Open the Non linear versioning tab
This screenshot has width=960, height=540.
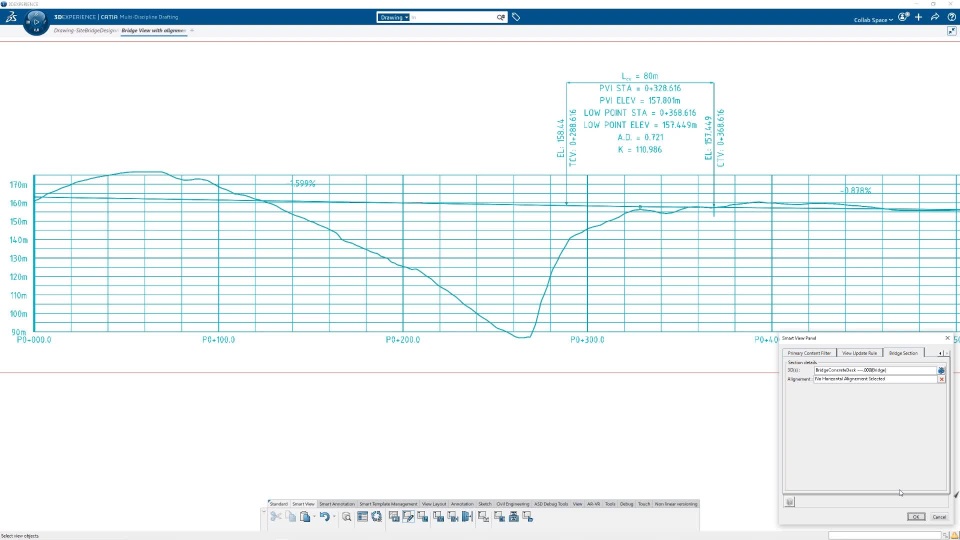(676, 504)
